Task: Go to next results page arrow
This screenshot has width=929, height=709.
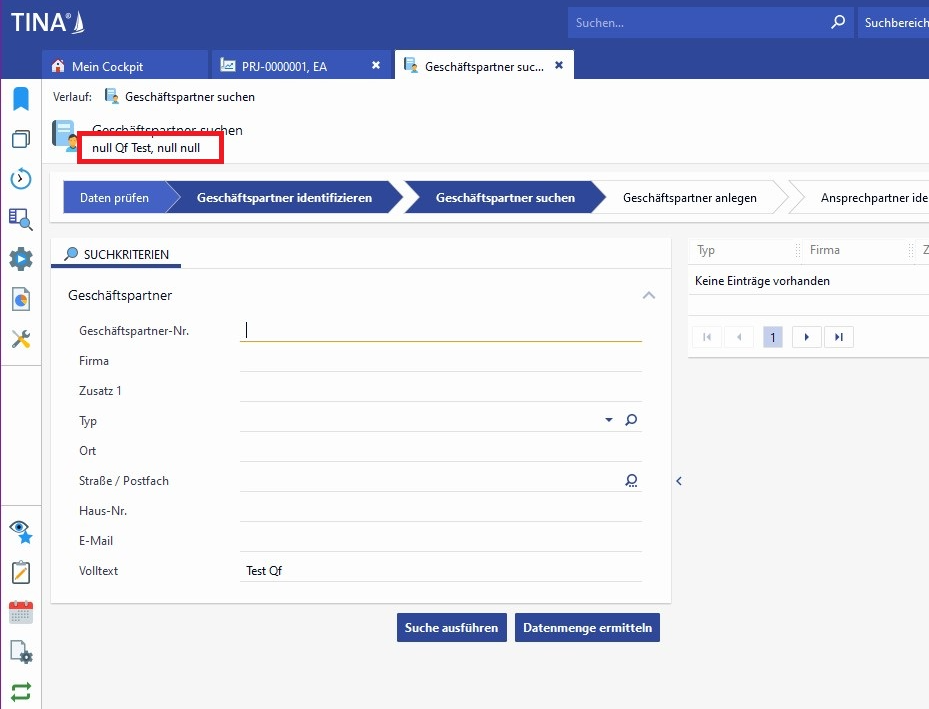Action: tap(807, 337)
